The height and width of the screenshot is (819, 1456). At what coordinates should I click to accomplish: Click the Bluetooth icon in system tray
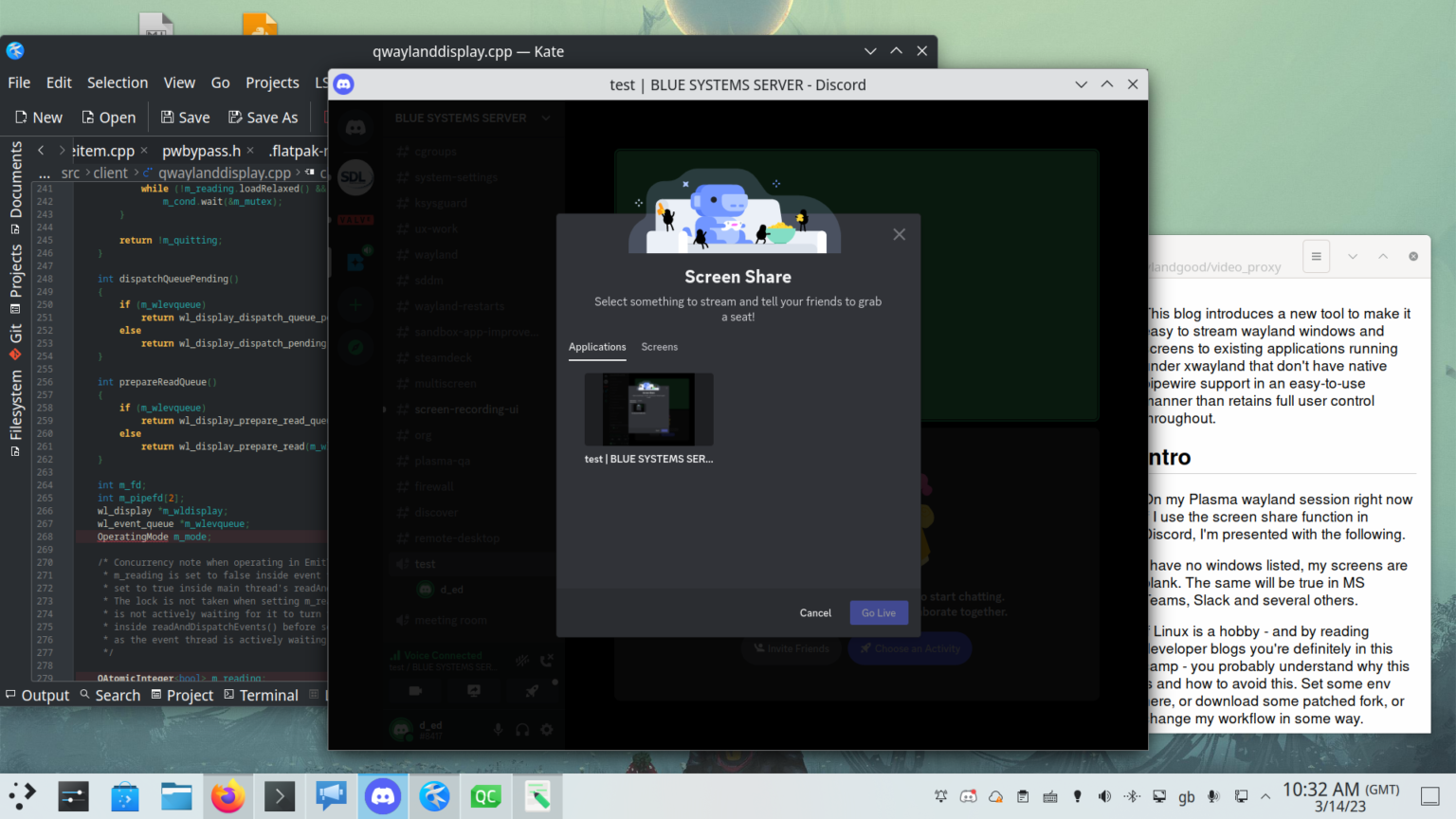pos(1132,796)
